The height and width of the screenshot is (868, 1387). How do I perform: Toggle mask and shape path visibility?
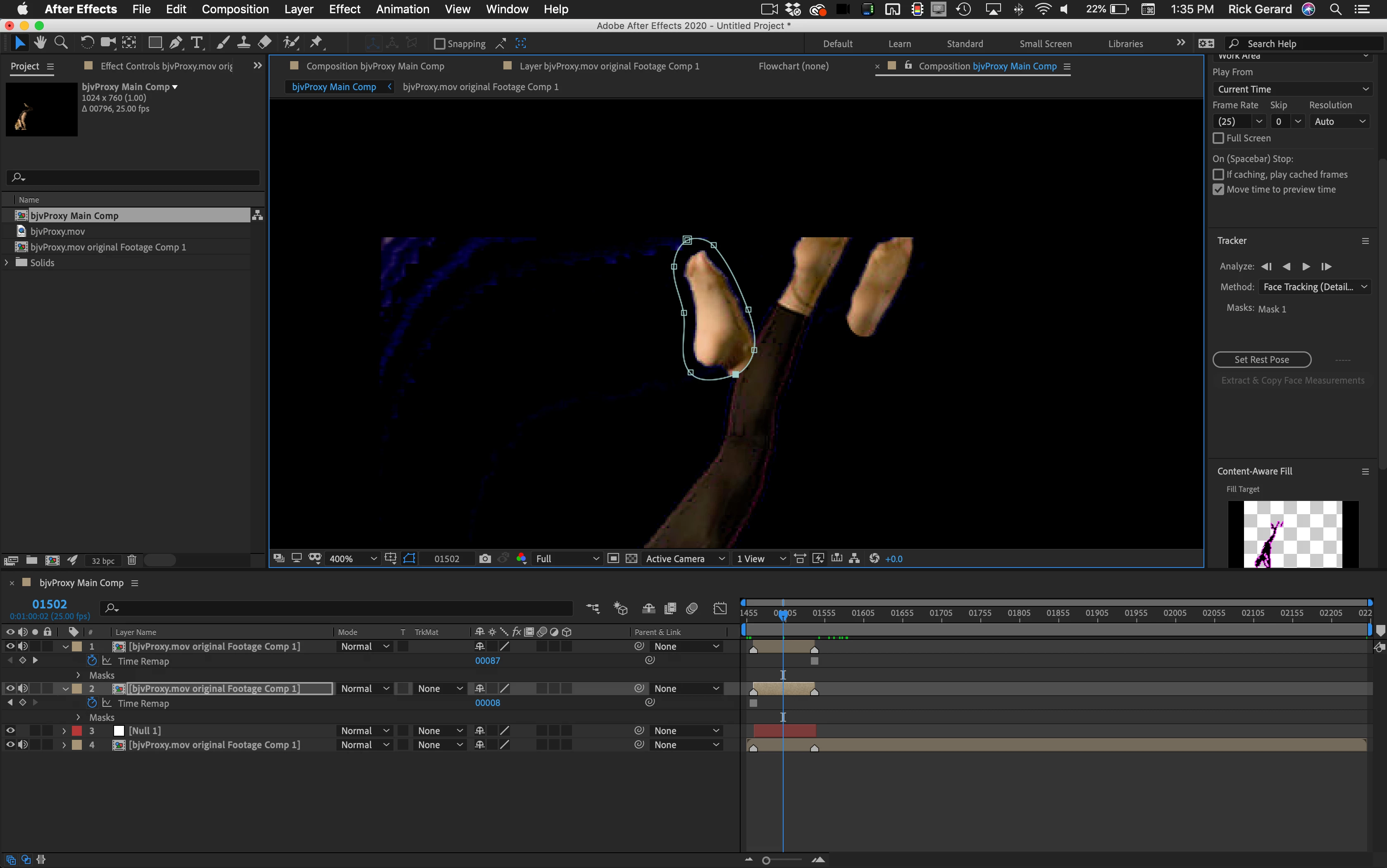409,558
